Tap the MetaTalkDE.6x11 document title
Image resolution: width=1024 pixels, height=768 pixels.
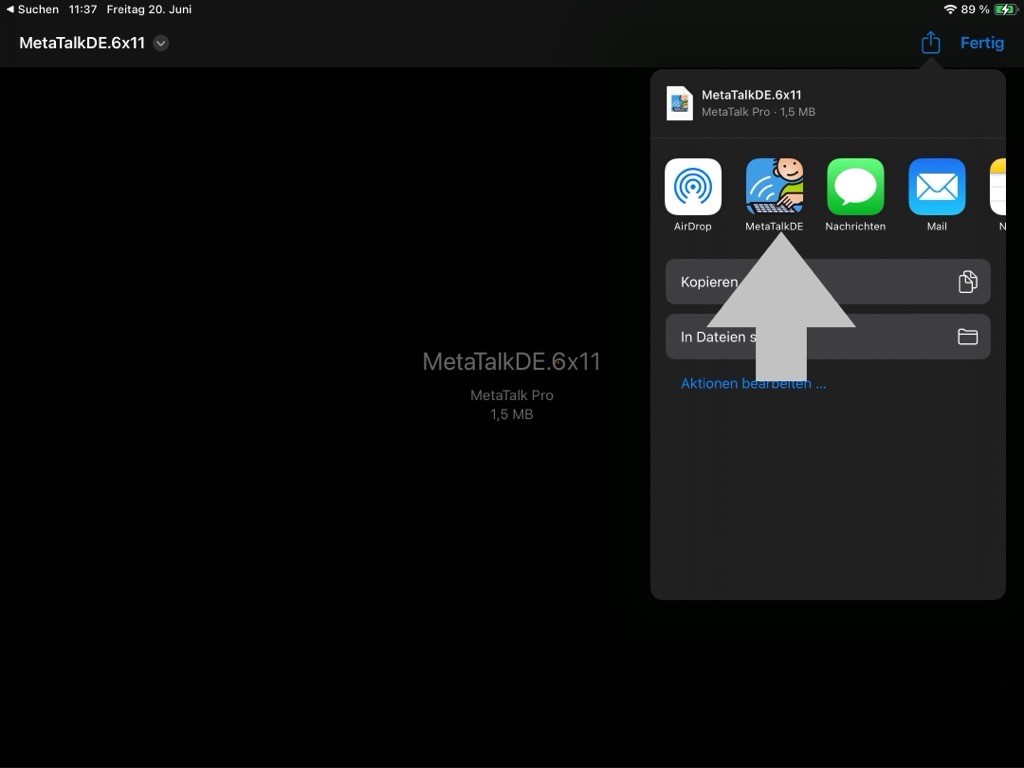(x=82, y=43)
